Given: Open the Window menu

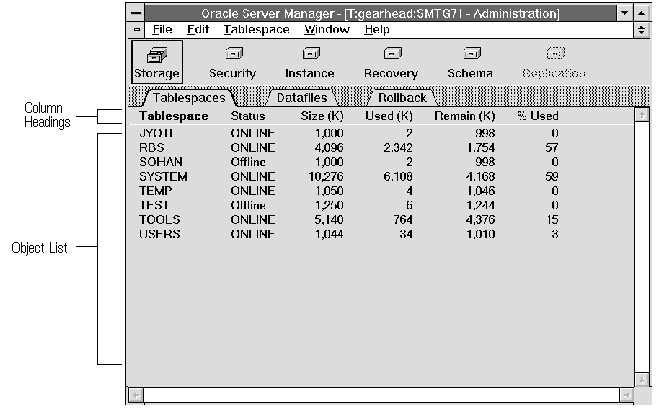Looking at the screenshot, I should click(x=327, y=30).
